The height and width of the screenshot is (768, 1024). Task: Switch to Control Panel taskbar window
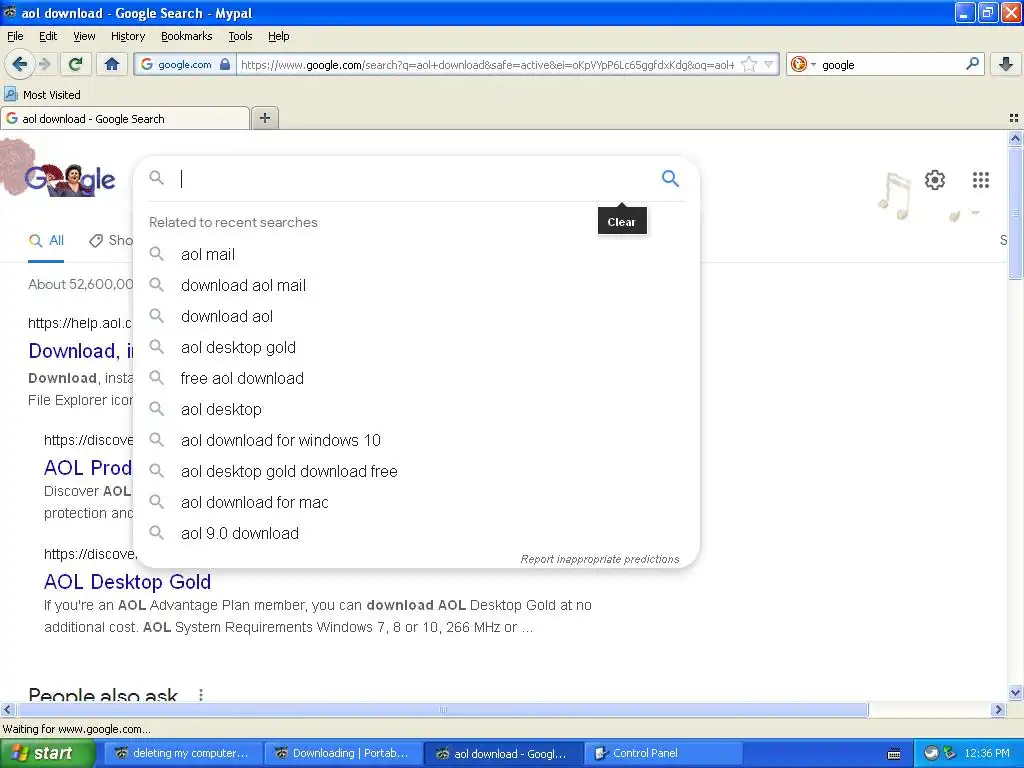coord(662,753)
